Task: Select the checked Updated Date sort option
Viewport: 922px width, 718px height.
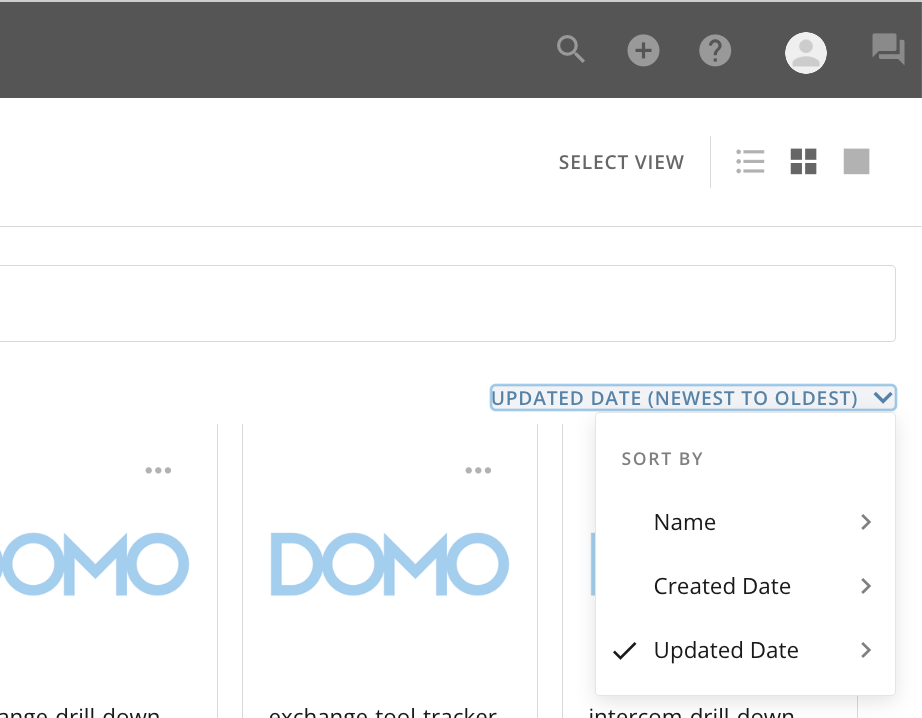Action: click(726, 650)
